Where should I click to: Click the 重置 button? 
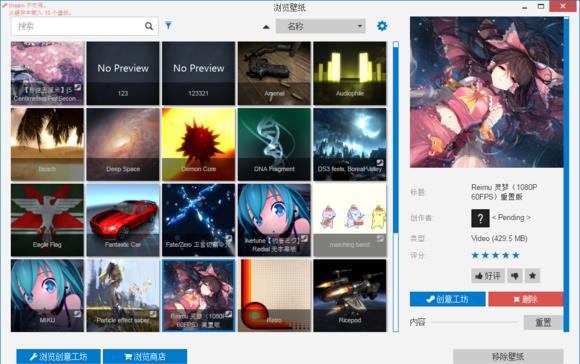coord(543,322)
